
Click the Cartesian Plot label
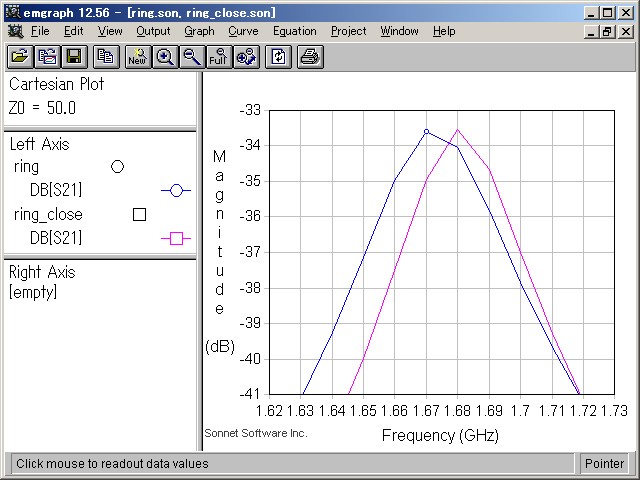pyautogui.click(x=56, y=84)
